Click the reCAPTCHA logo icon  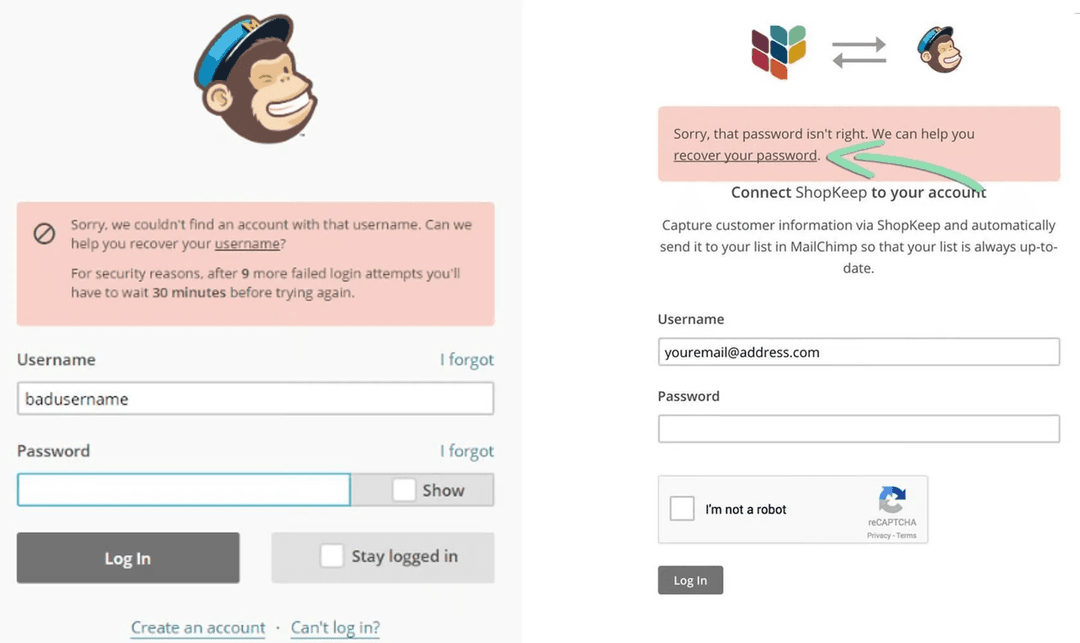891,500
